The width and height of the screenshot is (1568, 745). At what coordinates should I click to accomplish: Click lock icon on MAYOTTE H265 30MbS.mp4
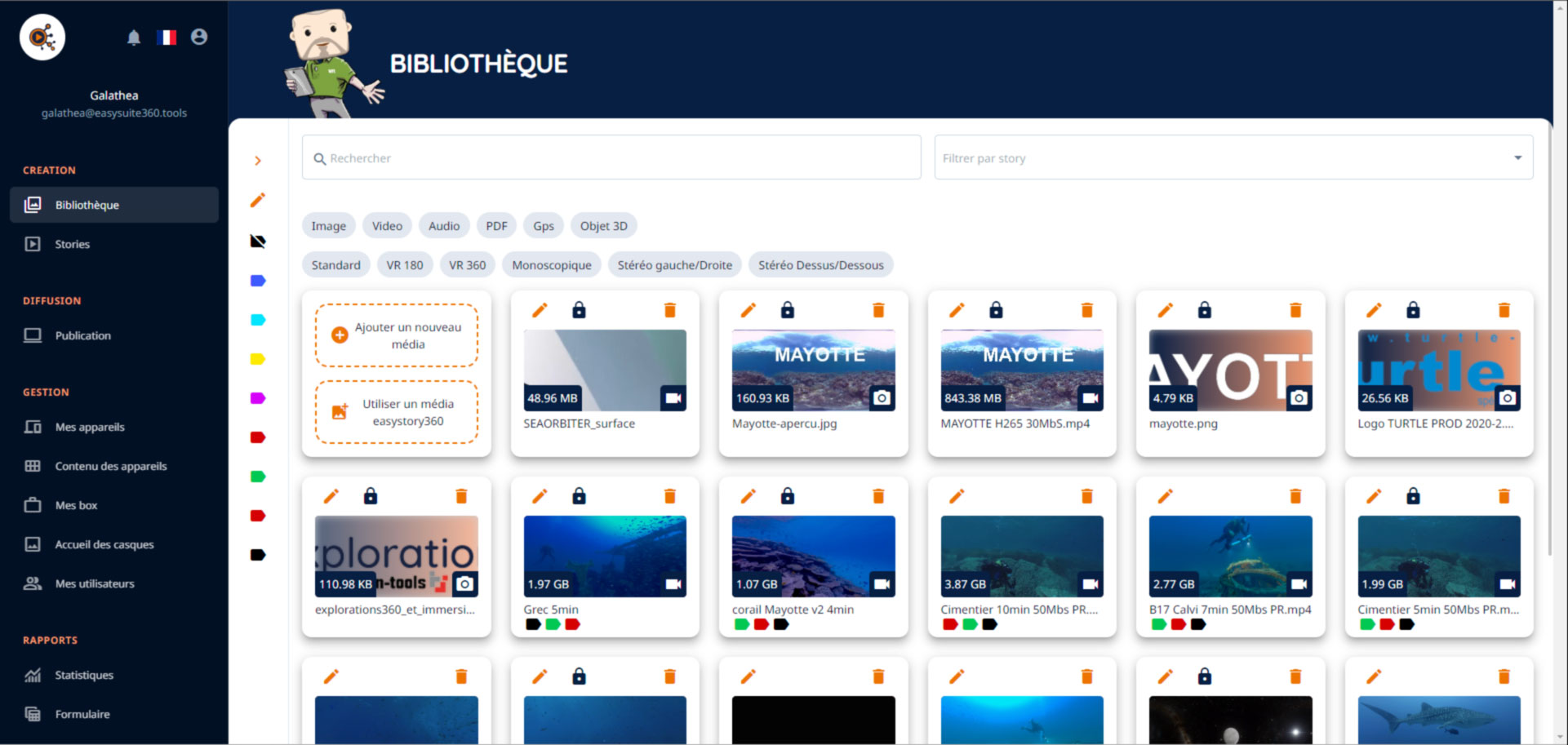(996, 310)
